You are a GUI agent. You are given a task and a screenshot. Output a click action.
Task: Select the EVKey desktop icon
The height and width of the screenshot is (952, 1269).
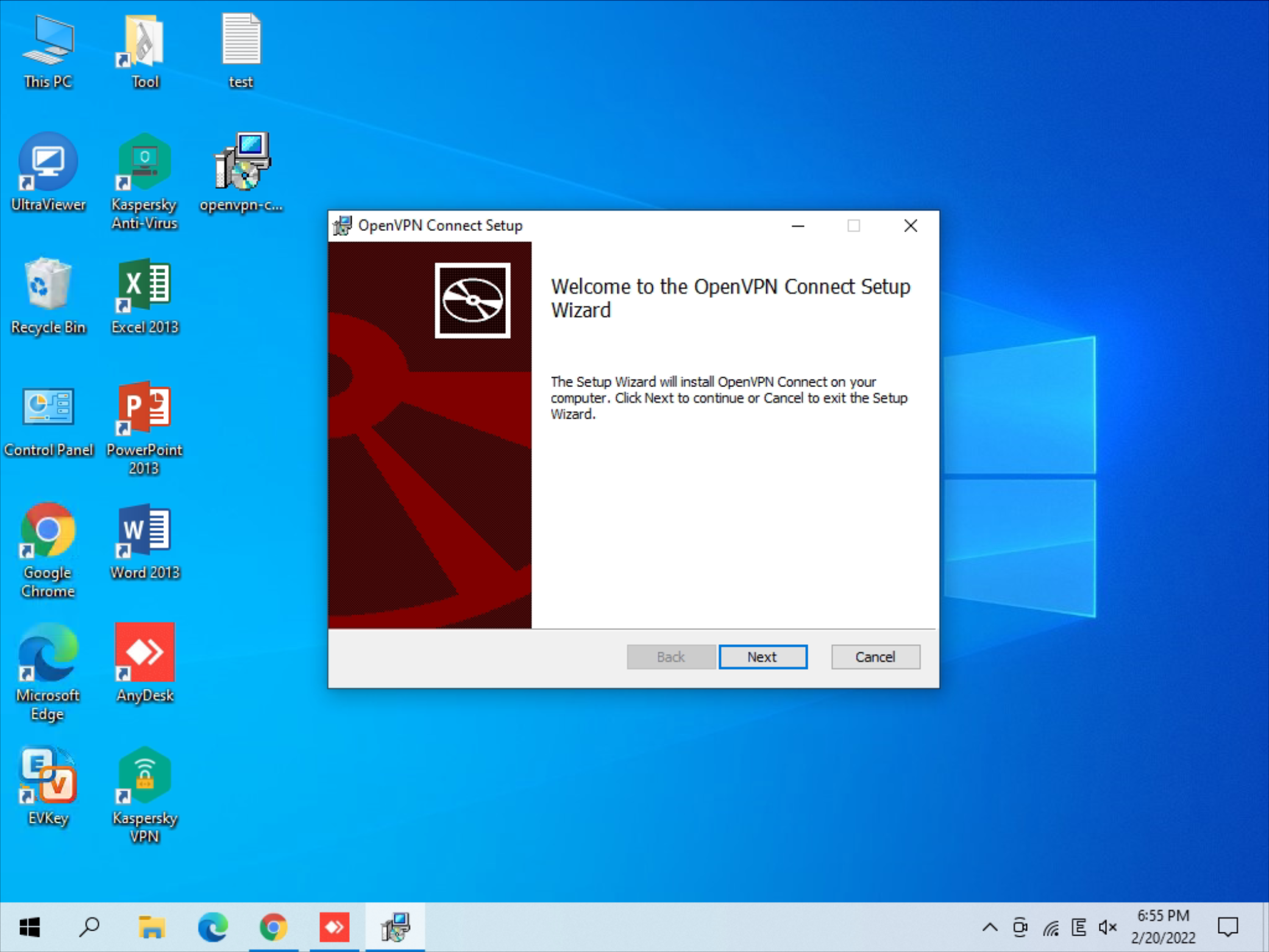point(48,776)
